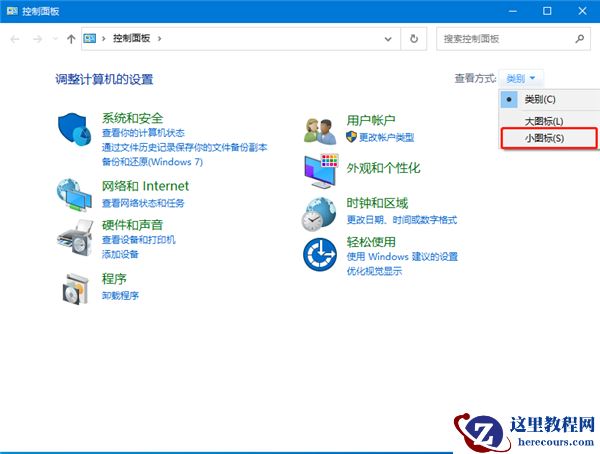The height and width of the screenshot is (454, 600).
Task: Click the Forward navigation arrow
Action: 38,39
